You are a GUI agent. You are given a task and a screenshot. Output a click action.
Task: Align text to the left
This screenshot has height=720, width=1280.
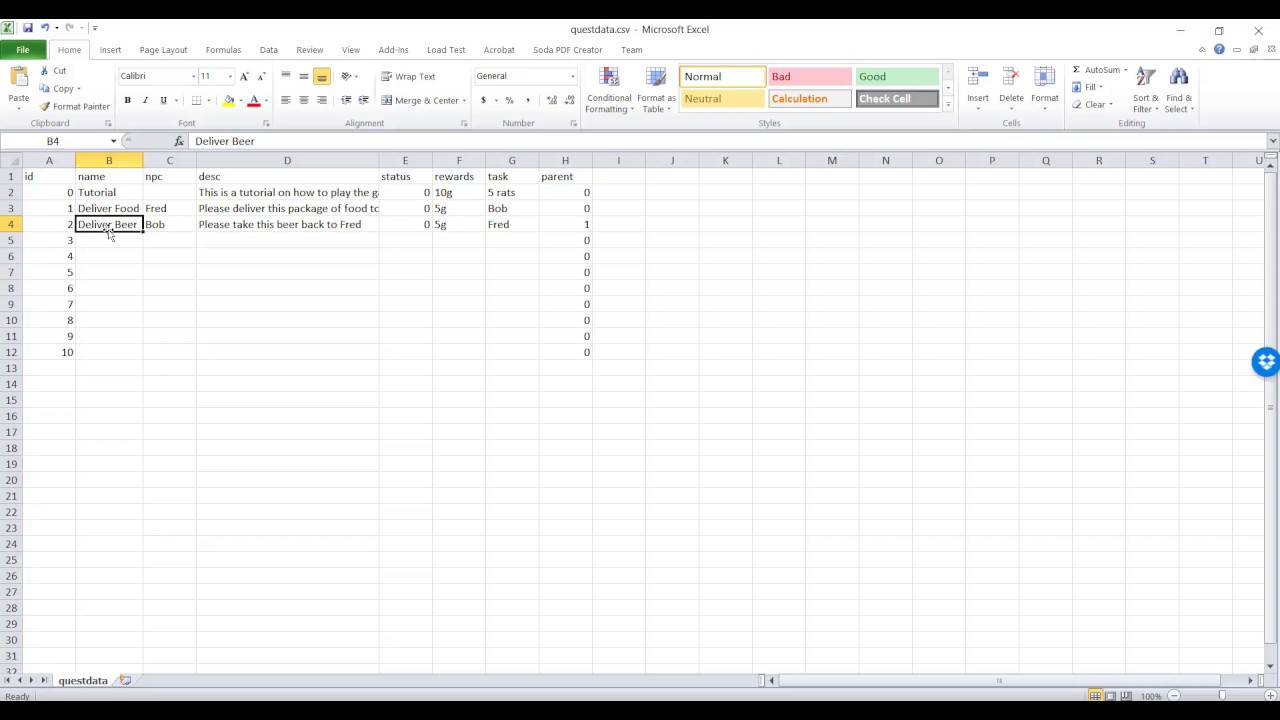tap(286, 100)
